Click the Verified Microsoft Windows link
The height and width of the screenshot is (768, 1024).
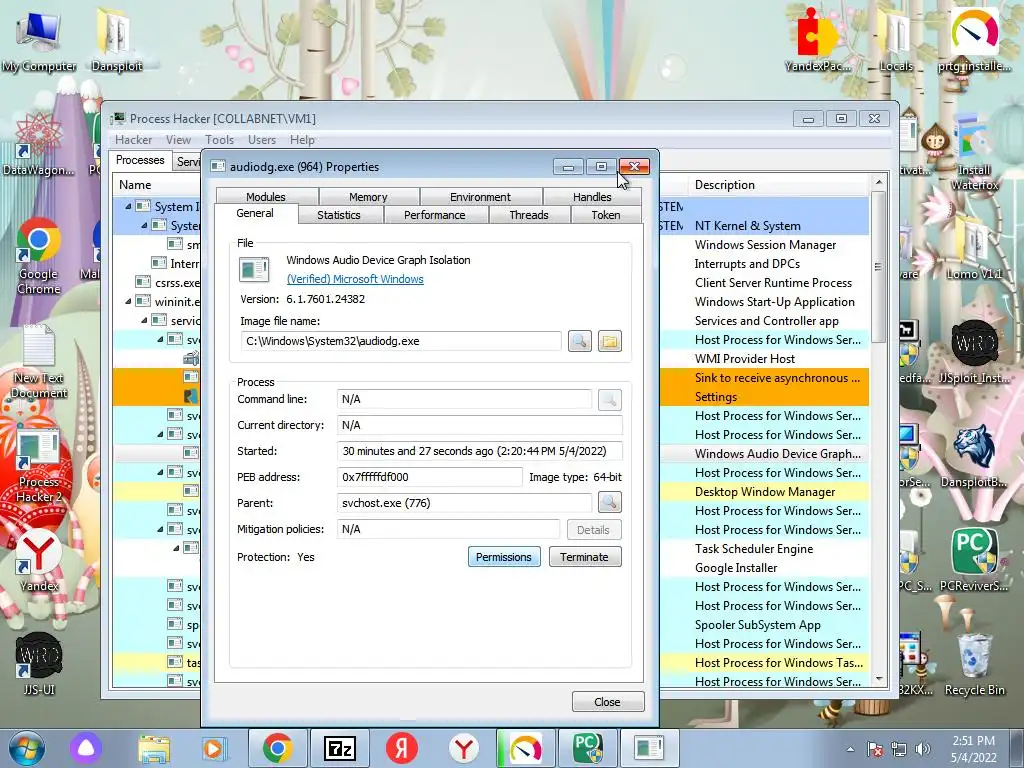coord(355,279)
